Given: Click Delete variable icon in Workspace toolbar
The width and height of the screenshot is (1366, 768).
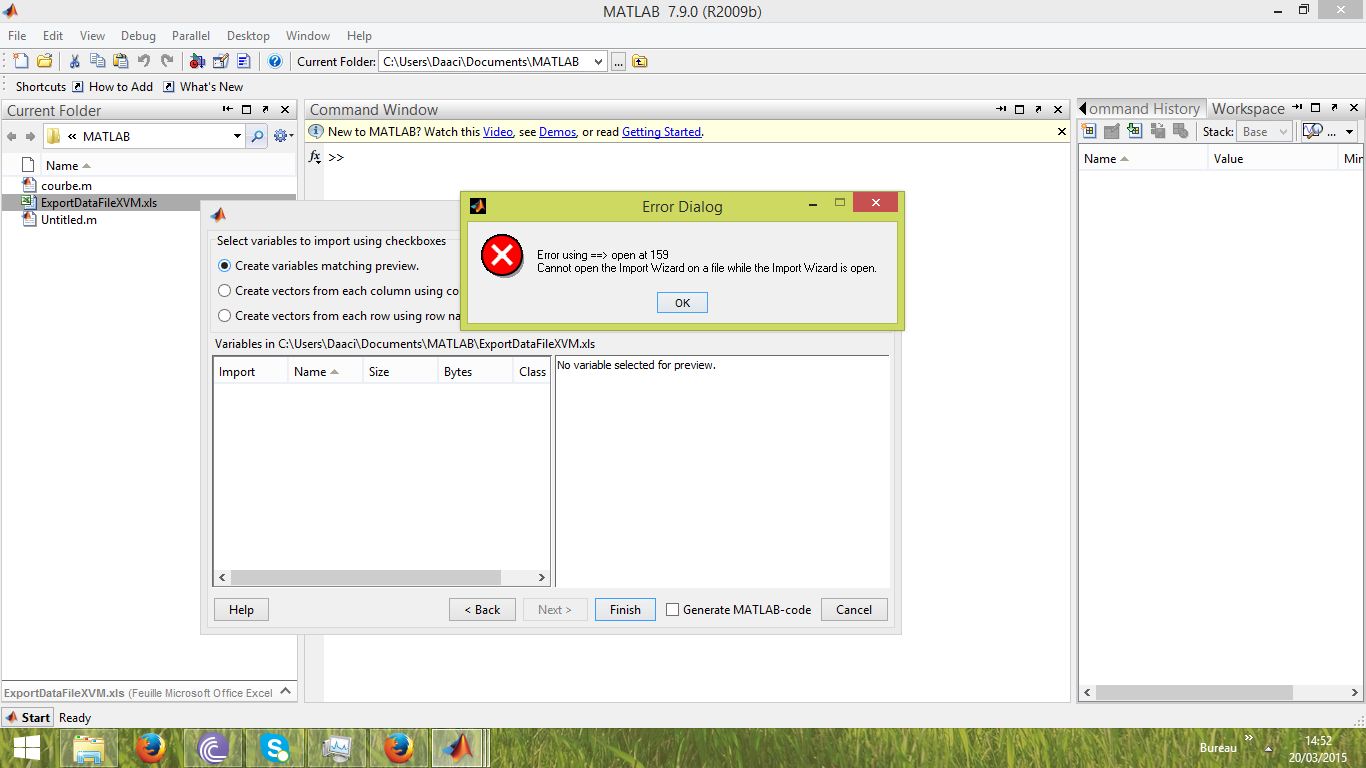Looking at the screenshot, I should coord(1181,131).
